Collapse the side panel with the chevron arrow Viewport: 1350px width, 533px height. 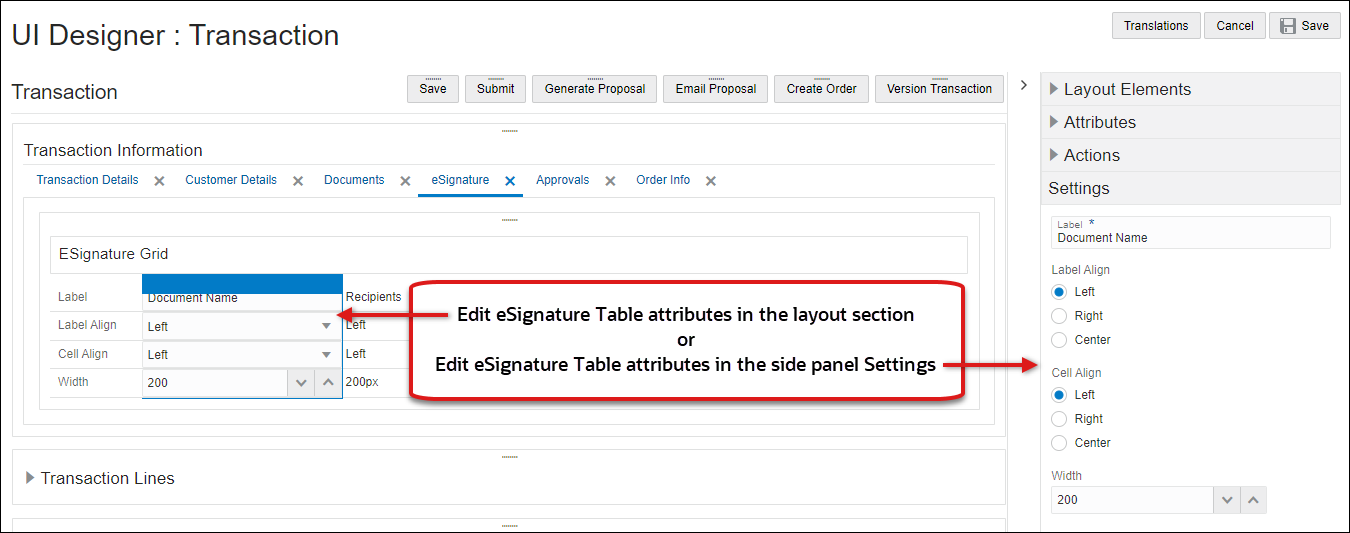pyautogui.click(x=1024, y=86)
